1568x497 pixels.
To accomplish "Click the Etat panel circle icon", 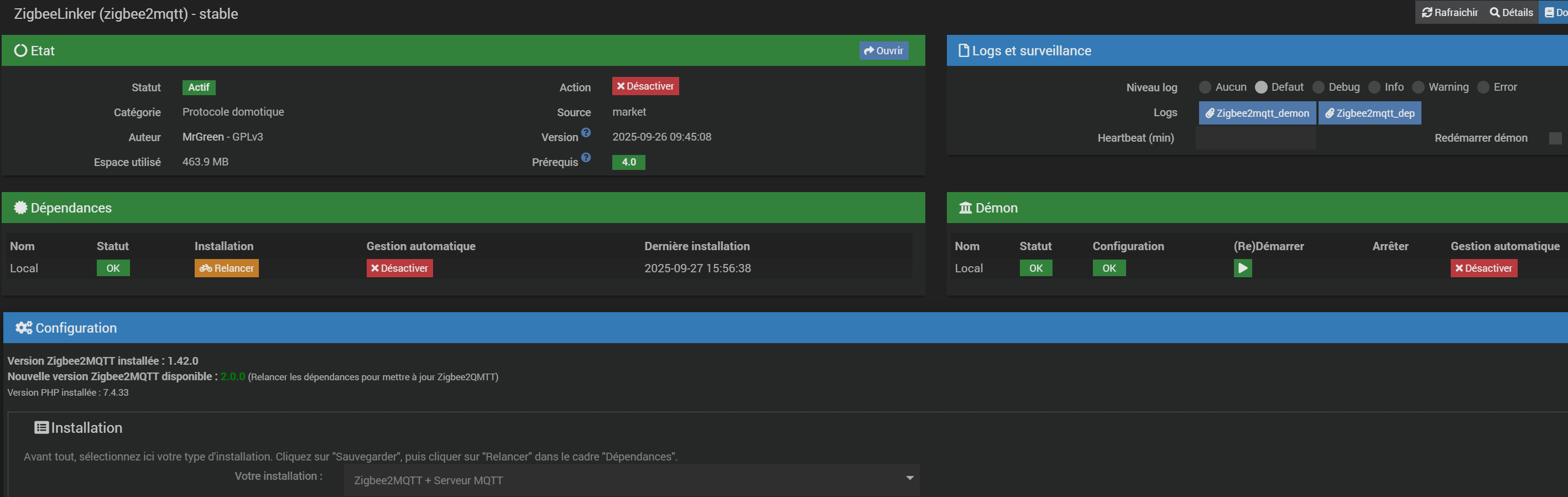I will click(20, 50).
